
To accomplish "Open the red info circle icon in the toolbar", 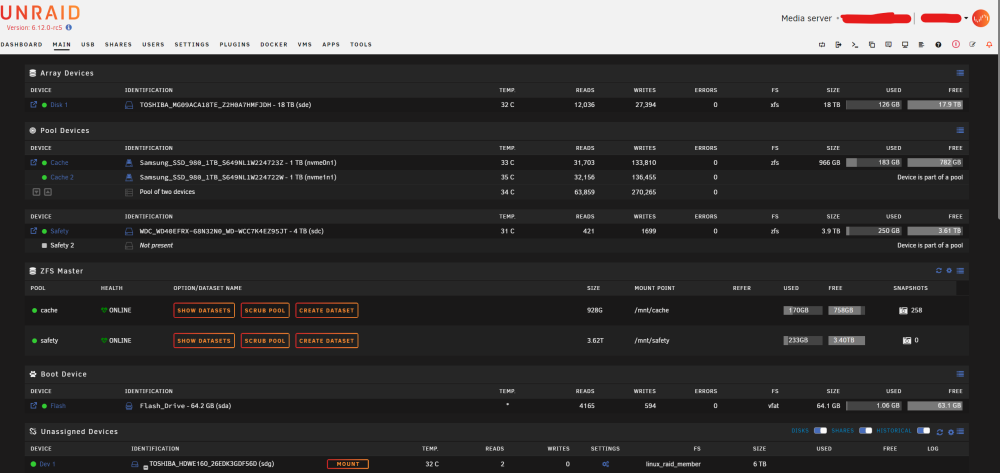I will (955, 45).
